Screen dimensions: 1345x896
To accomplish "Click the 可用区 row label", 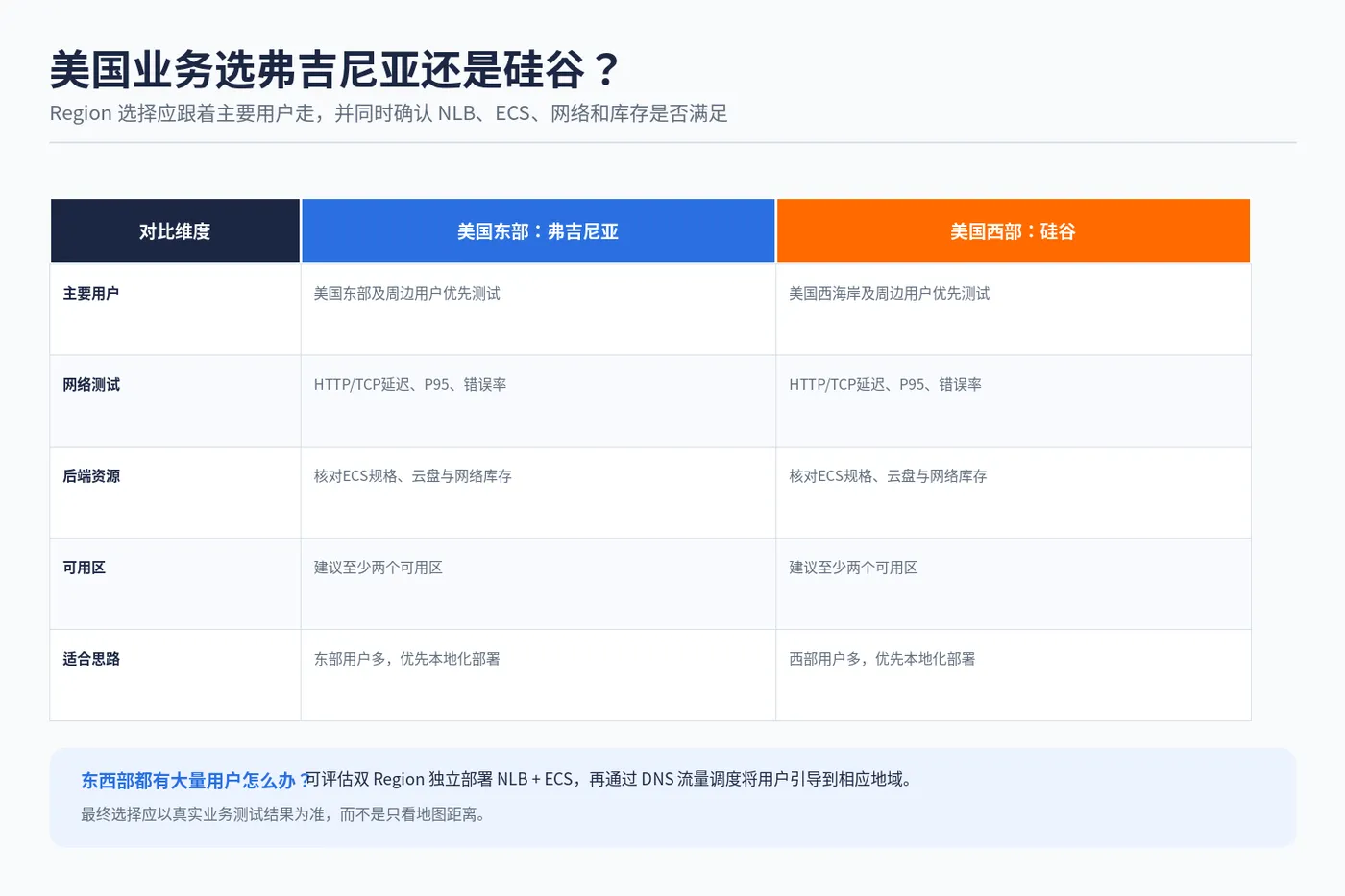I will click(x=85, y=568).
